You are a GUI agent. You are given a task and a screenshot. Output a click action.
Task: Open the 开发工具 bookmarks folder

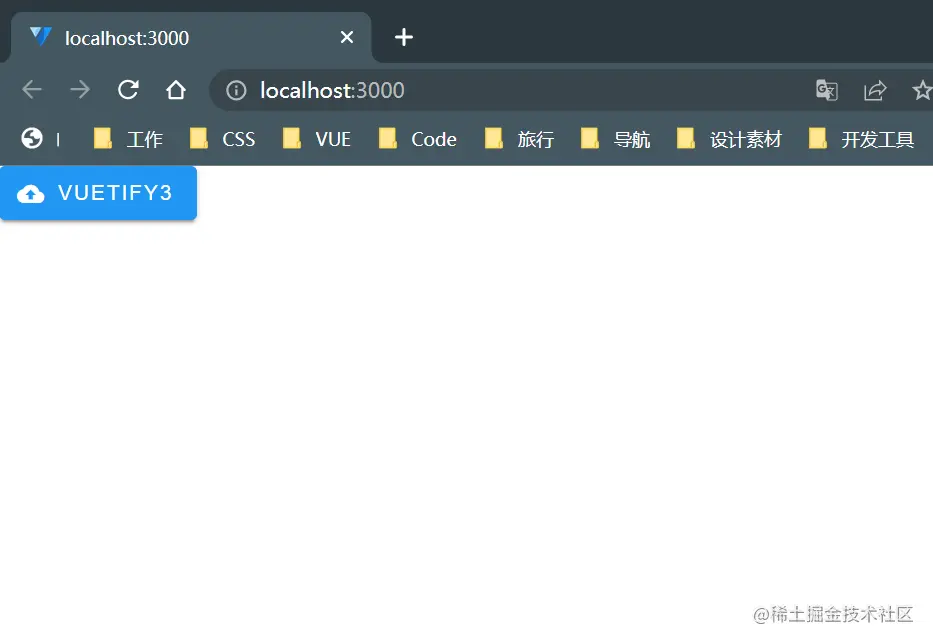pos(873,139)
